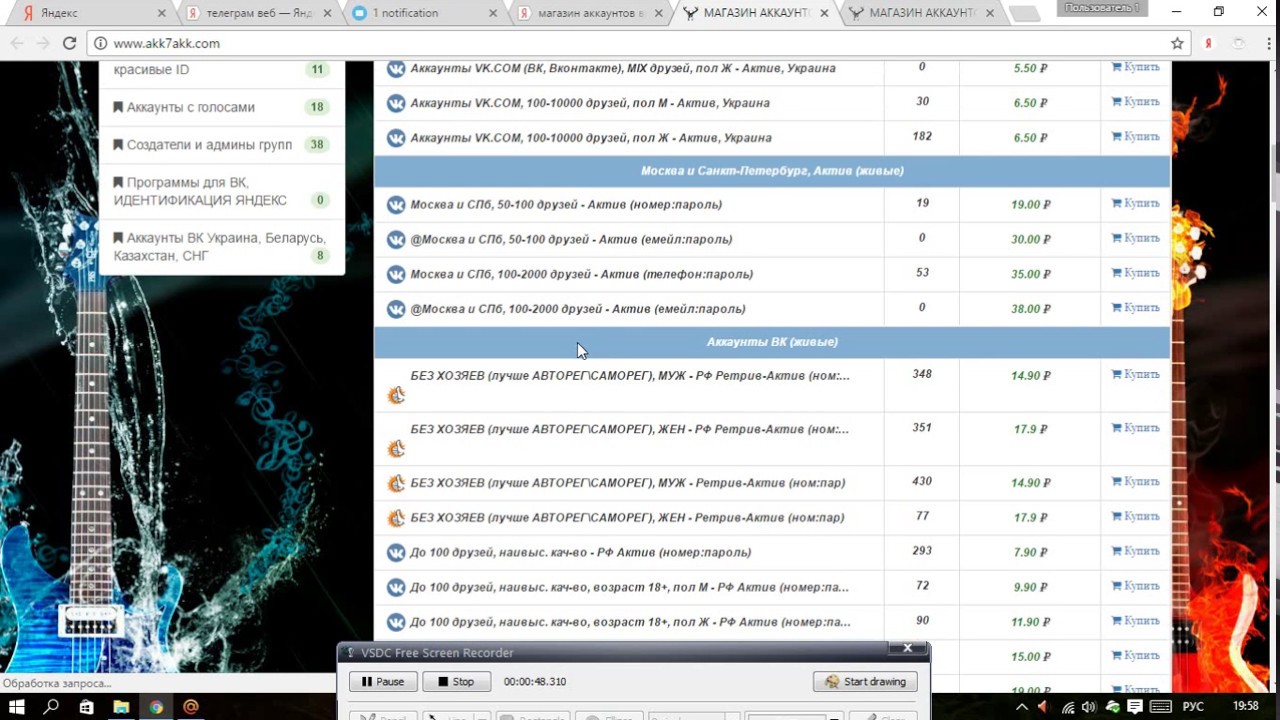Screen dimensions: 1280x720
Task: Open product Москва и СПб, 50-100 друзей (номер:пароль)
Action: coord(566,204)
